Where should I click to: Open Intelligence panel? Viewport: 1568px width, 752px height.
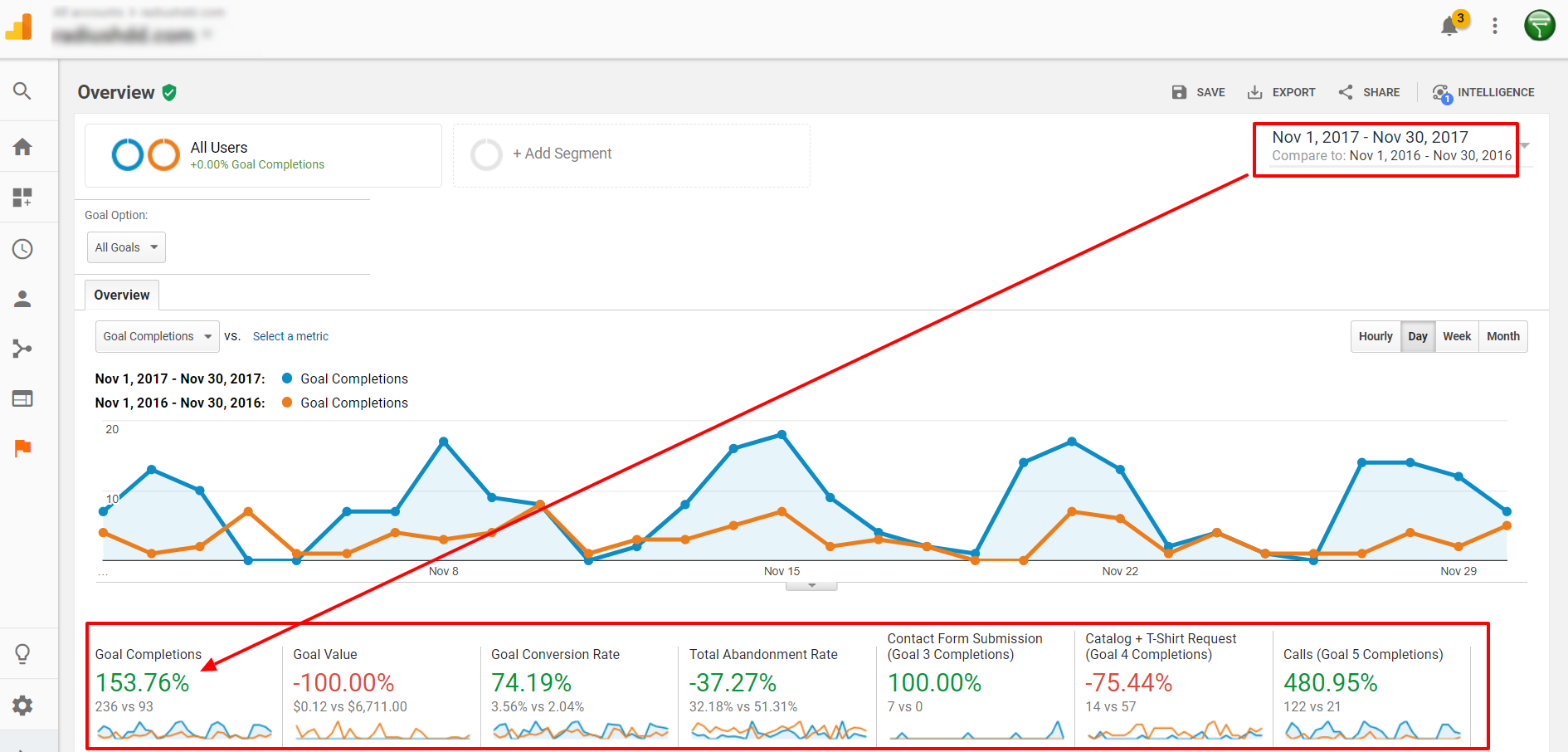point(1483,93)
